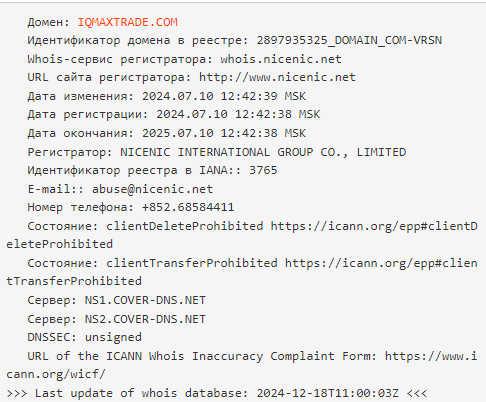Click the domain registry identifier 2897935325_DOMAIN_COM-VRSN
486x402 pixels.
pos(349,40)
